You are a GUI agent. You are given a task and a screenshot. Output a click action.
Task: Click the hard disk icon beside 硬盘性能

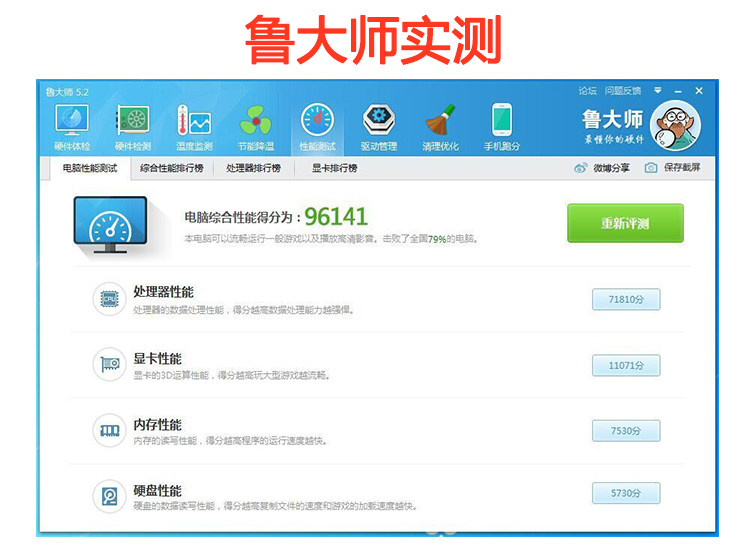coord(110,497)
